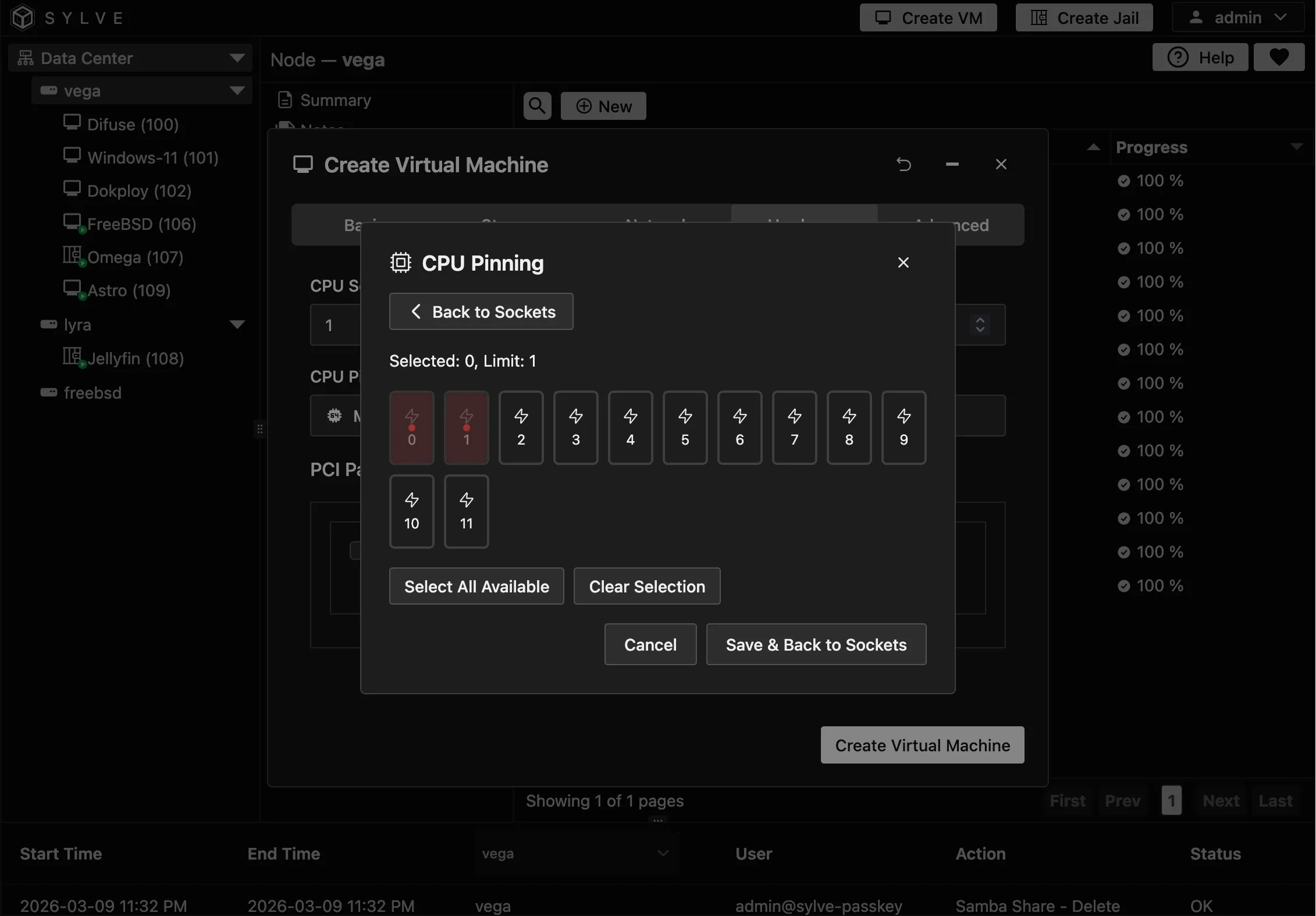Click the heart icon button
This screenshot has width=1316, height=916.
1278,57
